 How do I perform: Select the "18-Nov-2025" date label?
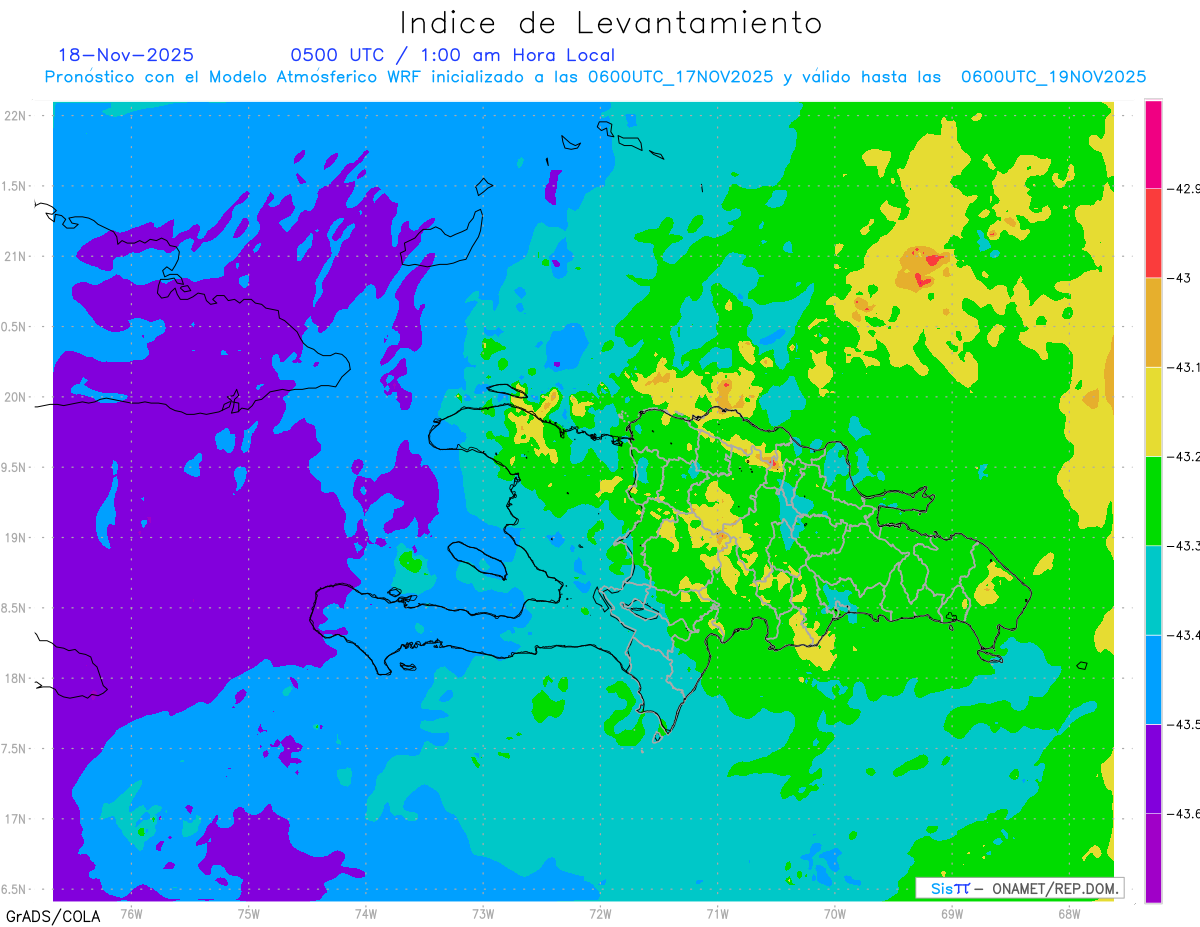click(126, 55)
